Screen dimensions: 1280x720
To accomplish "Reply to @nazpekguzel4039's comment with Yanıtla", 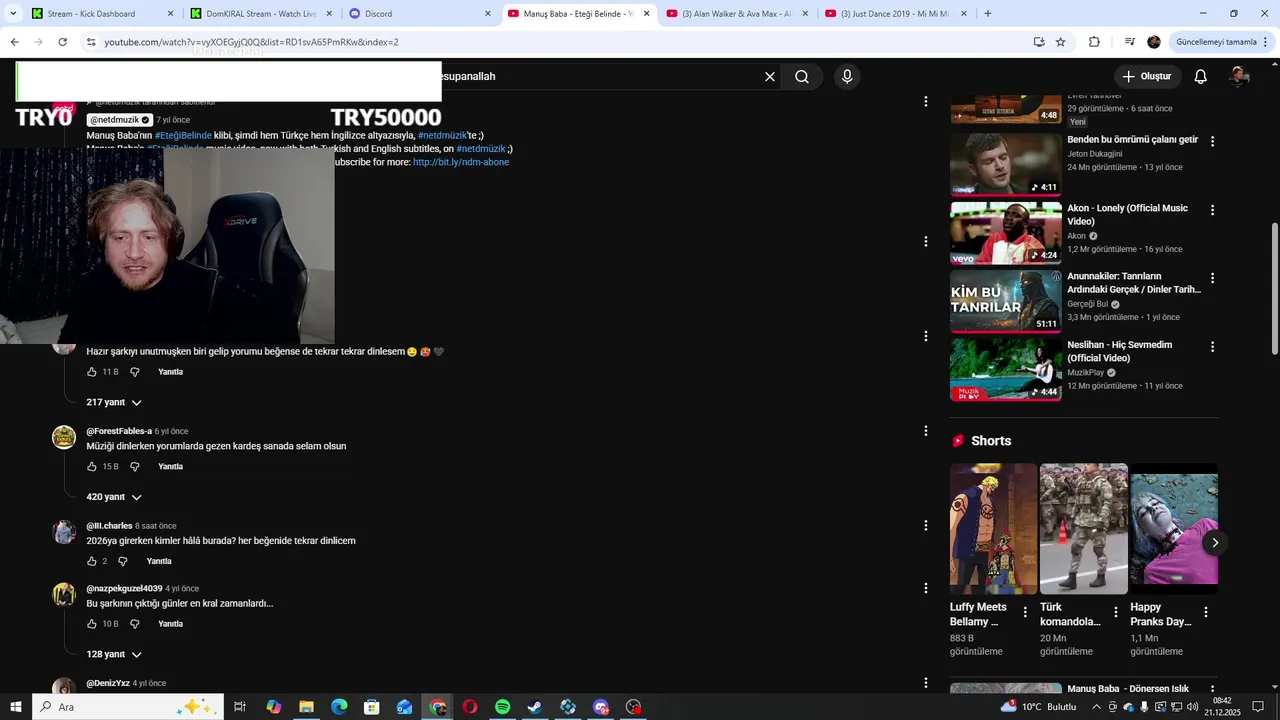I will (x=171, y=624).
